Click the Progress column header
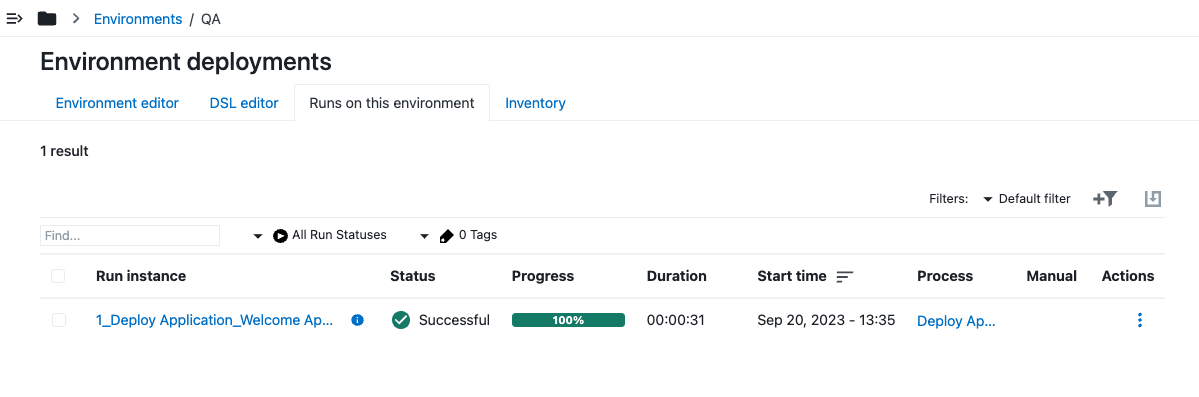 click(543, 276)
